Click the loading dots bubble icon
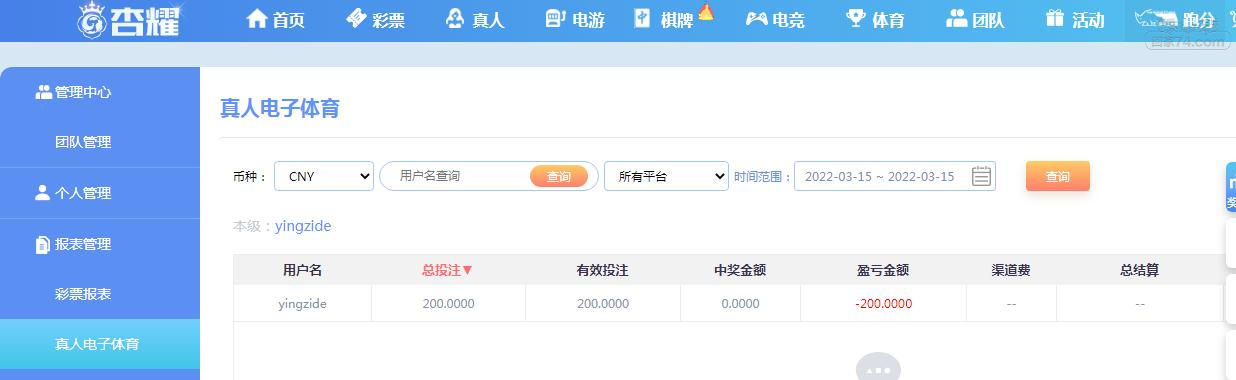The image size is (1236, 380). pos(878,368)
